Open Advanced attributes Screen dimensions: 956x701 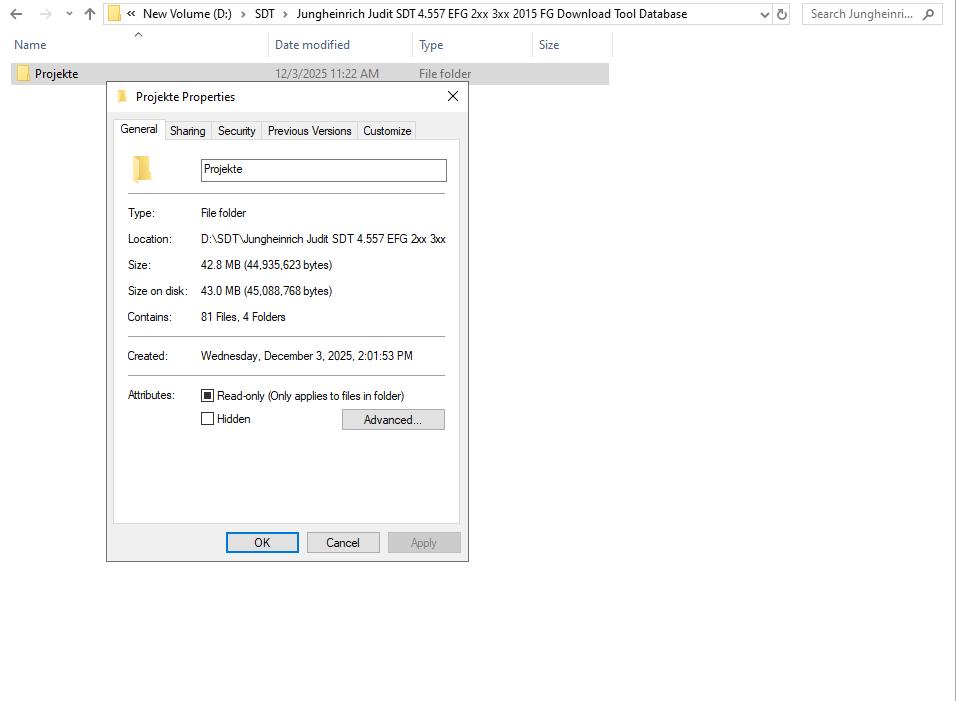tap(393, 419)
